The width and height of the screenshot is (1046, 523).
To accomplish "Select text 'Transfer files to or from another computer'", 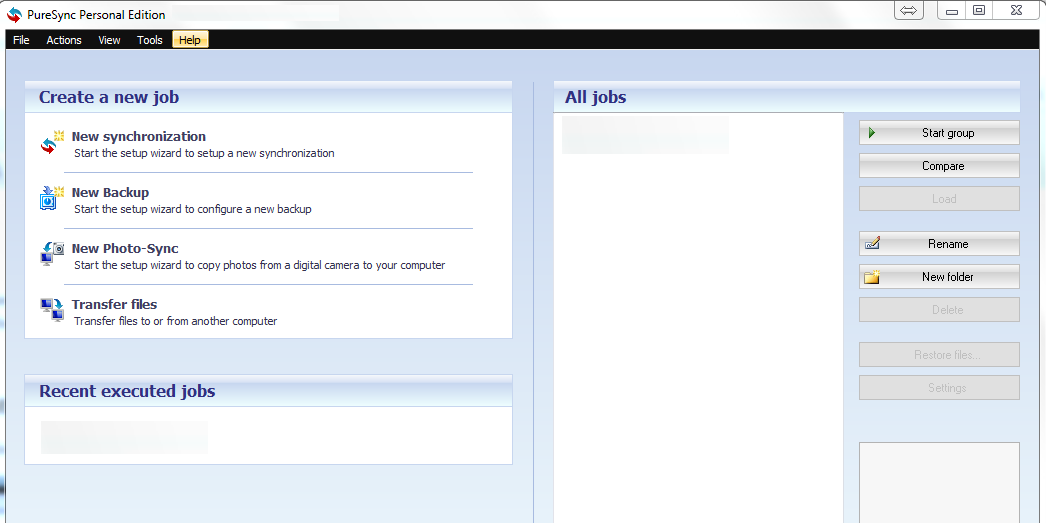I will 175,322.
